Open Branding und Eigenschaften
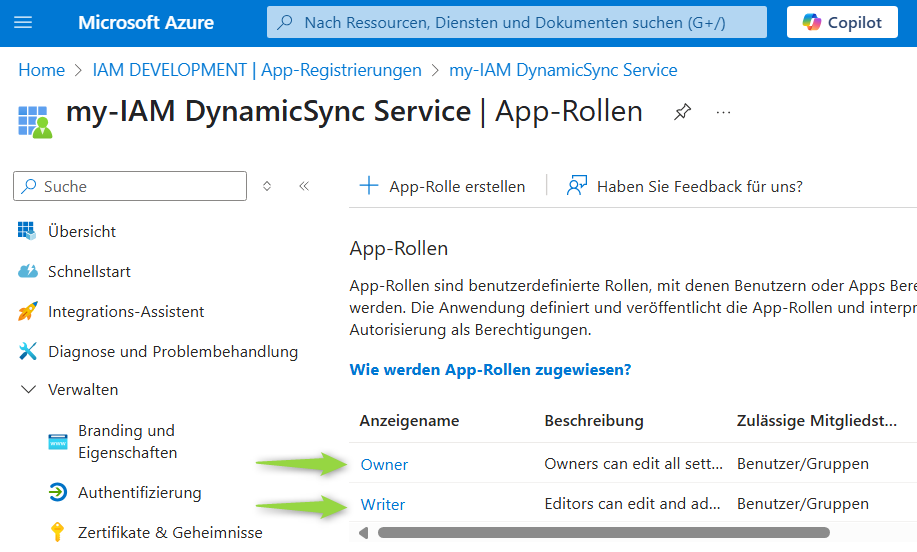The height and width of the screenshot is (552, 917). point(127,441)
